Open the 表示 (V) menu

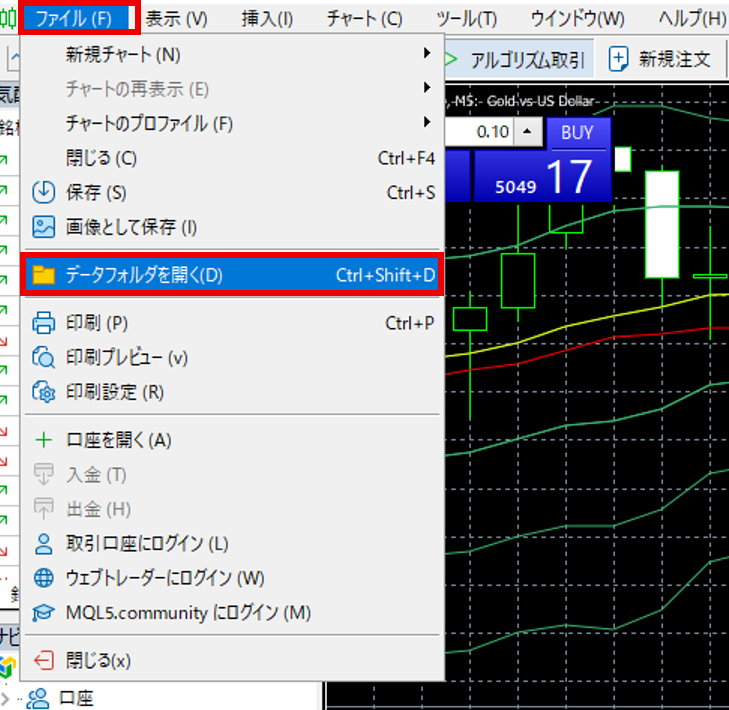(x=176, y=18)
